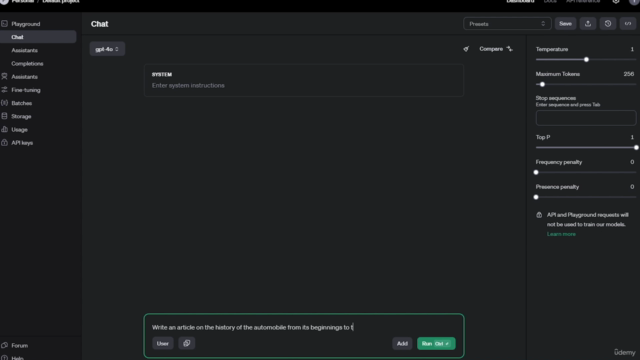Click the Usage chart icon
Screen dimensions: 640x360
coord(4,129)
